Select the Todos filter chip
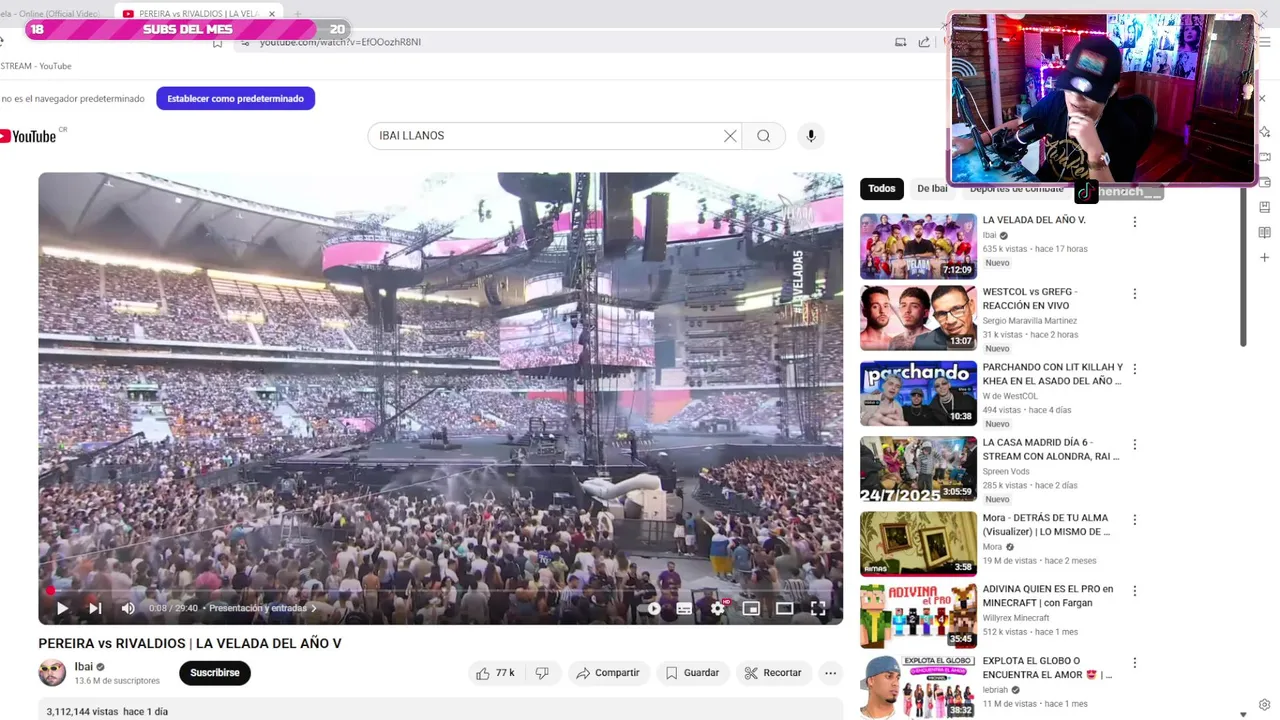This screenshot has height=720, width=1280. [882, 189]
